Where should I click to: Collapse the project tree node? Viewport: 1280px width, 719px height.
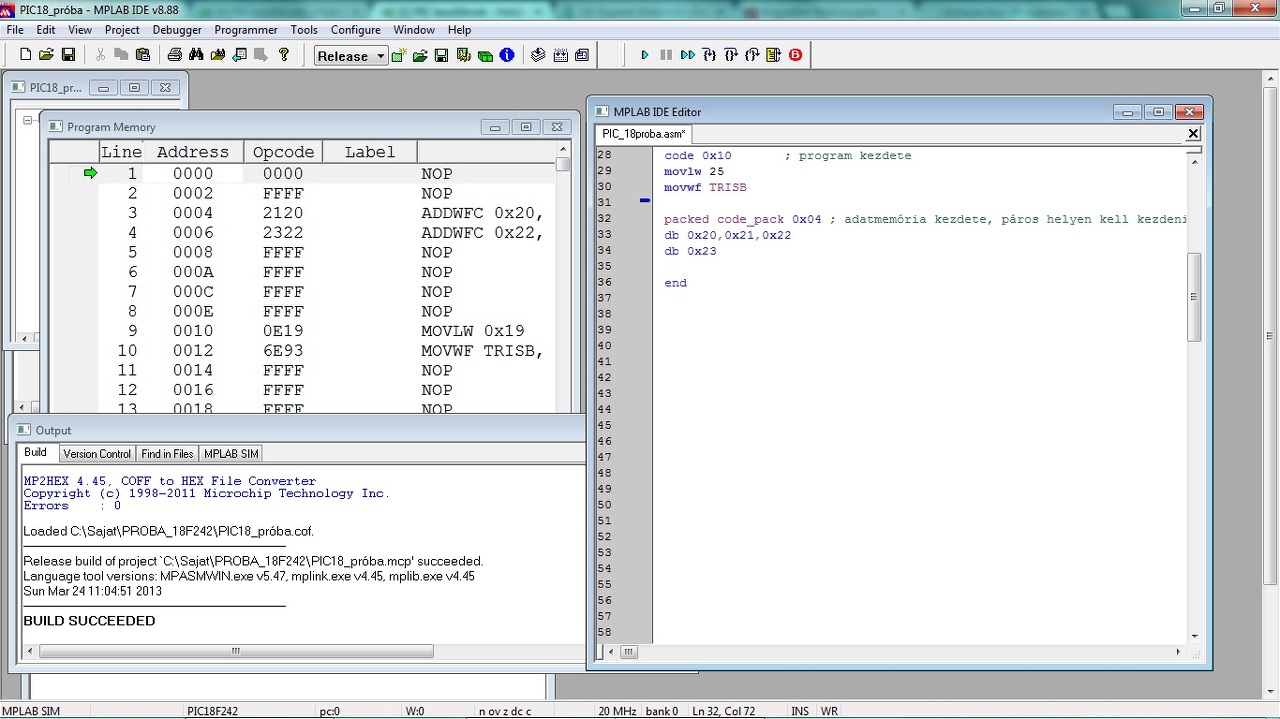[28, 121]
